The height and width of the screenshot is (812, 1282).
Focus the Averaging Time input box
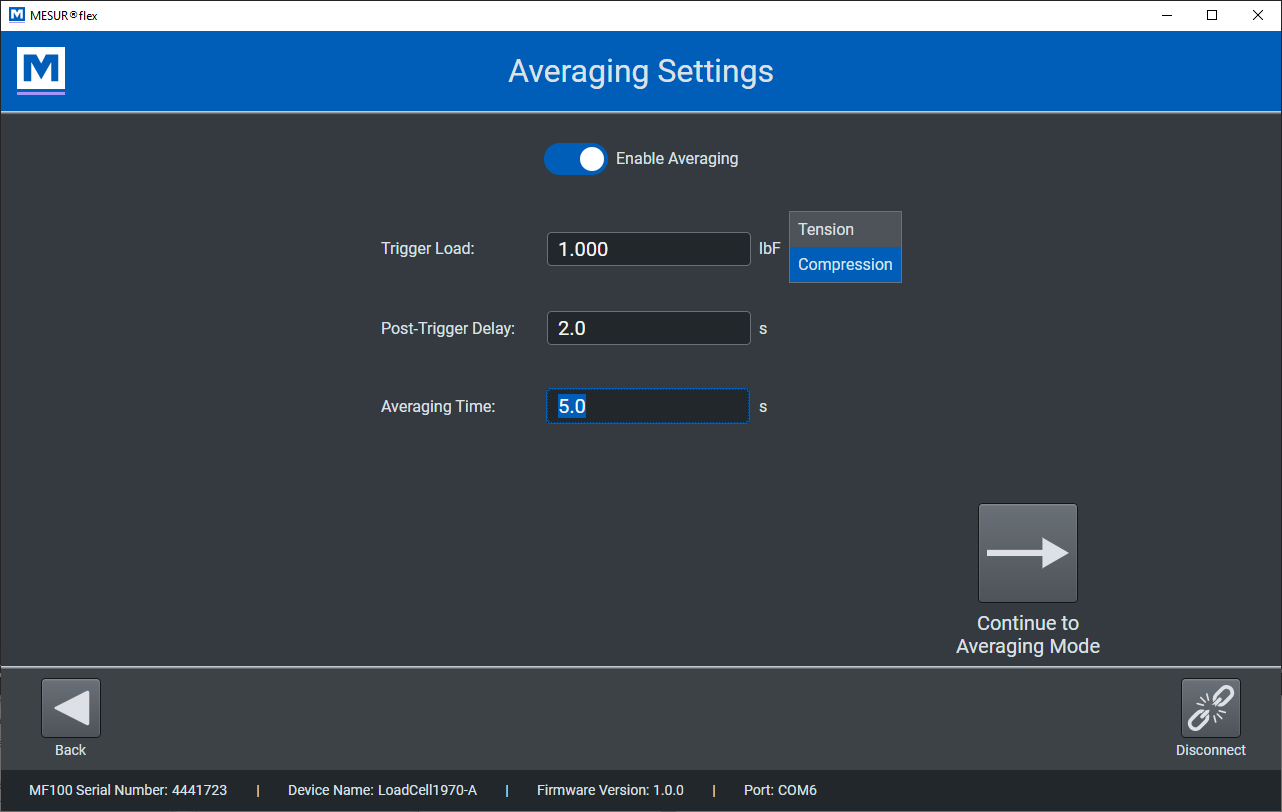point(648,406)
